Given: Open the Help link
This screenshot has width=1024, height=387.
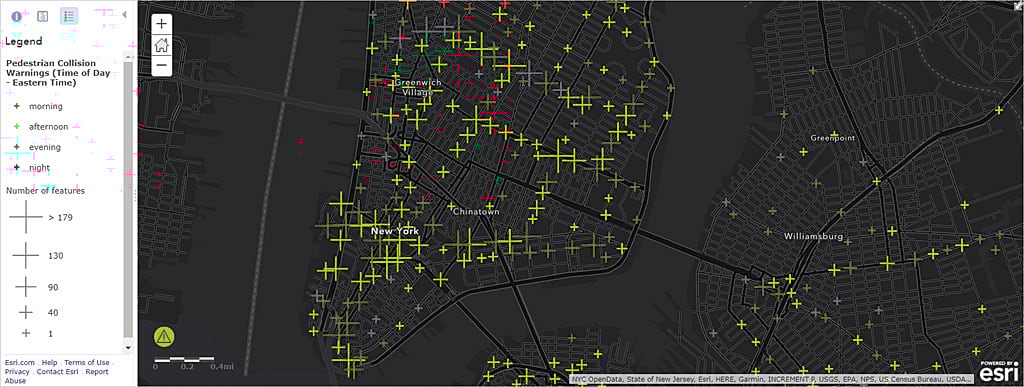Looking at the screenshot, I should pos(50,362).
